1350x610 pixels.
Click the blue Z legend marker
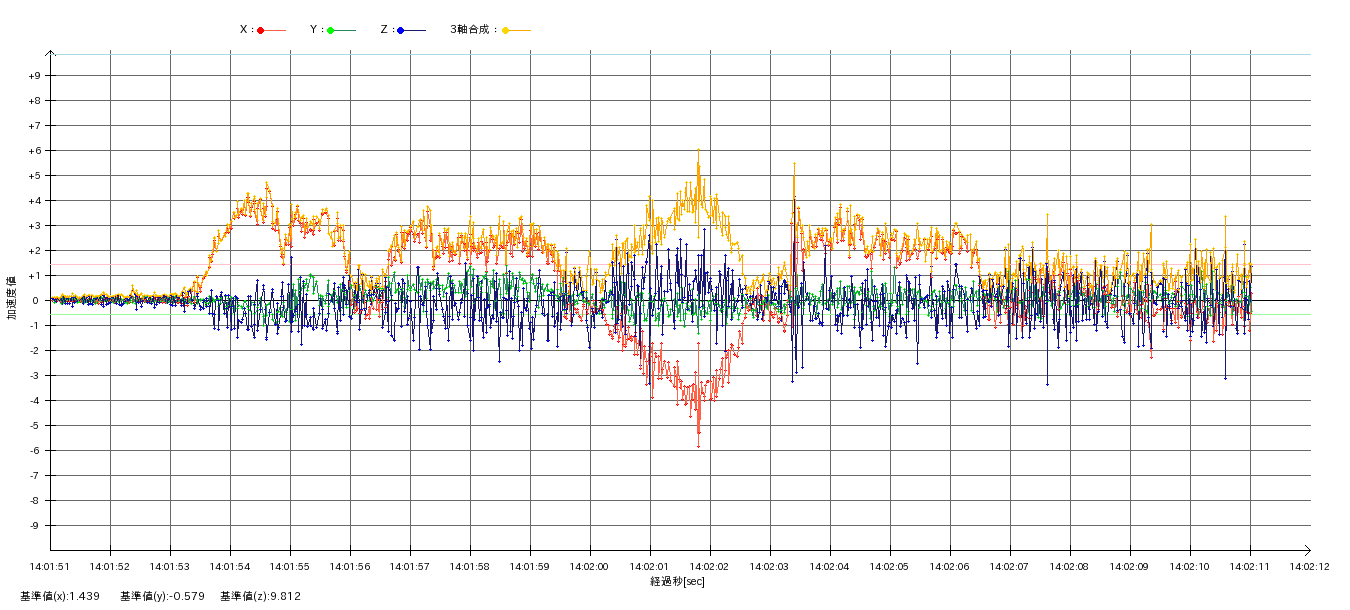(401, 30)
